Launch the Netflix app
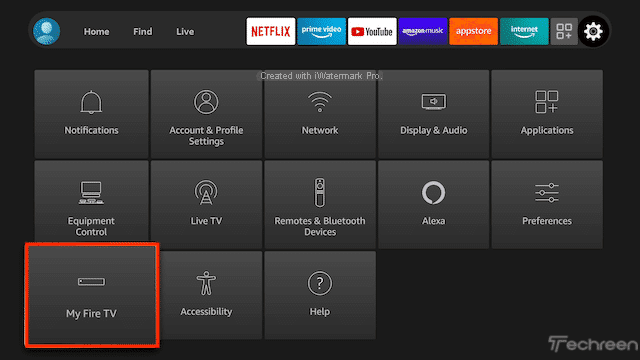 pyautogui.click(x=271, y=31)
